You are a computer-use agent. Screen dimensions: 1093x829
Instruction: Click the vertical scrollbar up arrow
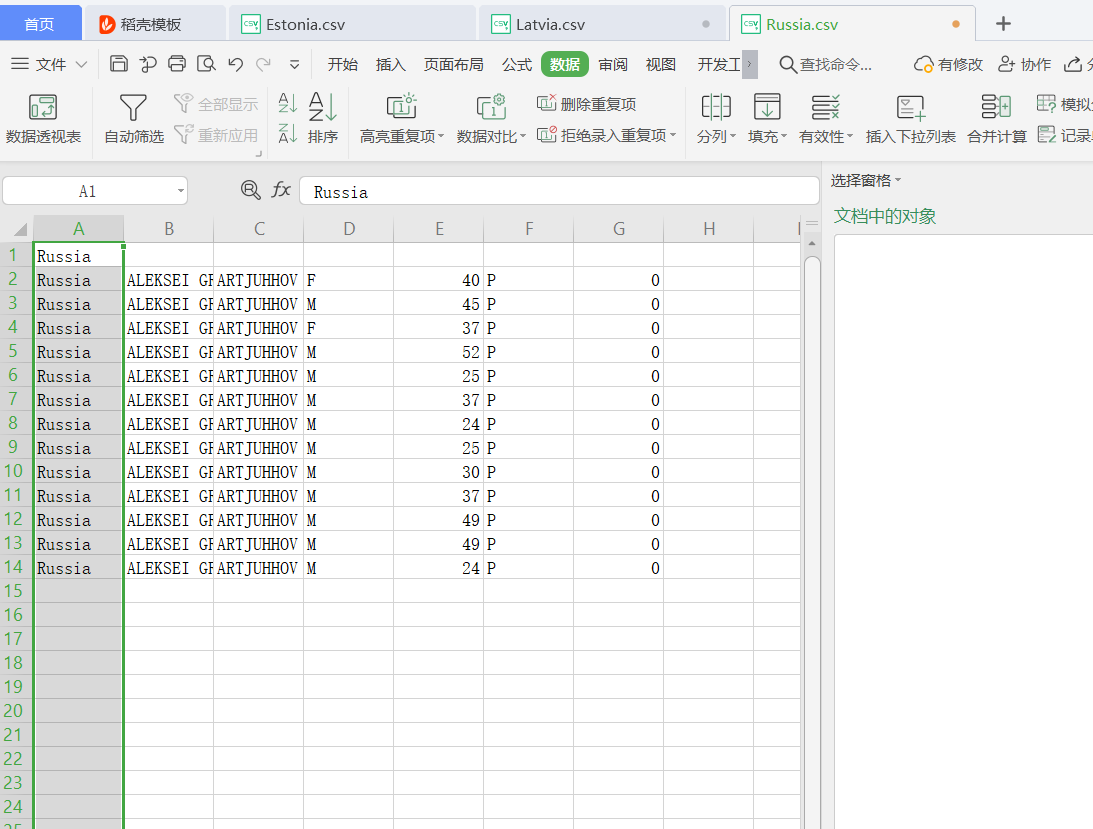[811, 244]
